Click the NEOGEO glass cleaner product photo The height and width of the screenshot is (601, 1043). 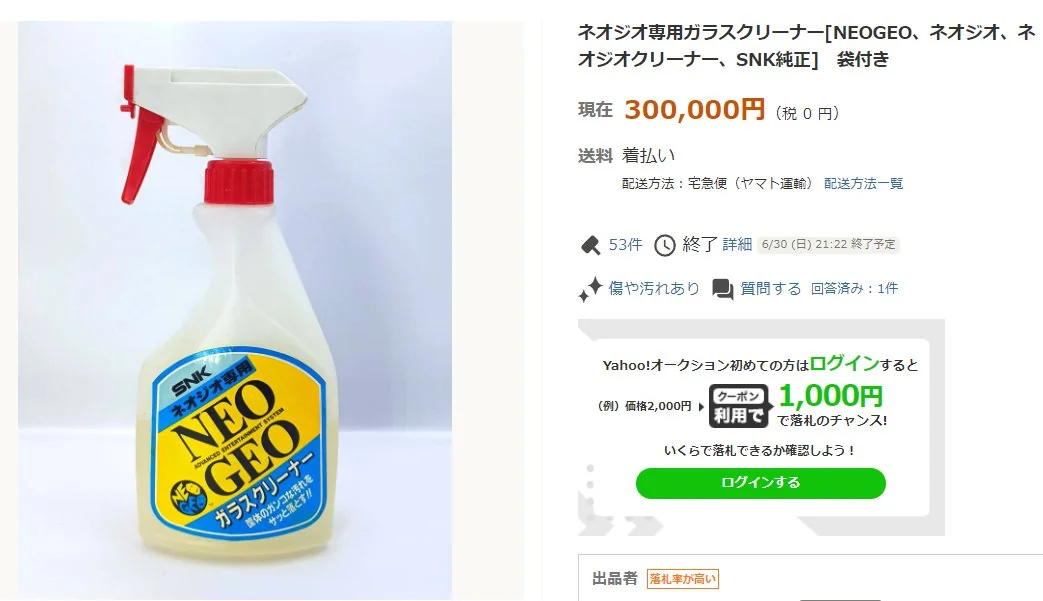(x=235, y=310)
